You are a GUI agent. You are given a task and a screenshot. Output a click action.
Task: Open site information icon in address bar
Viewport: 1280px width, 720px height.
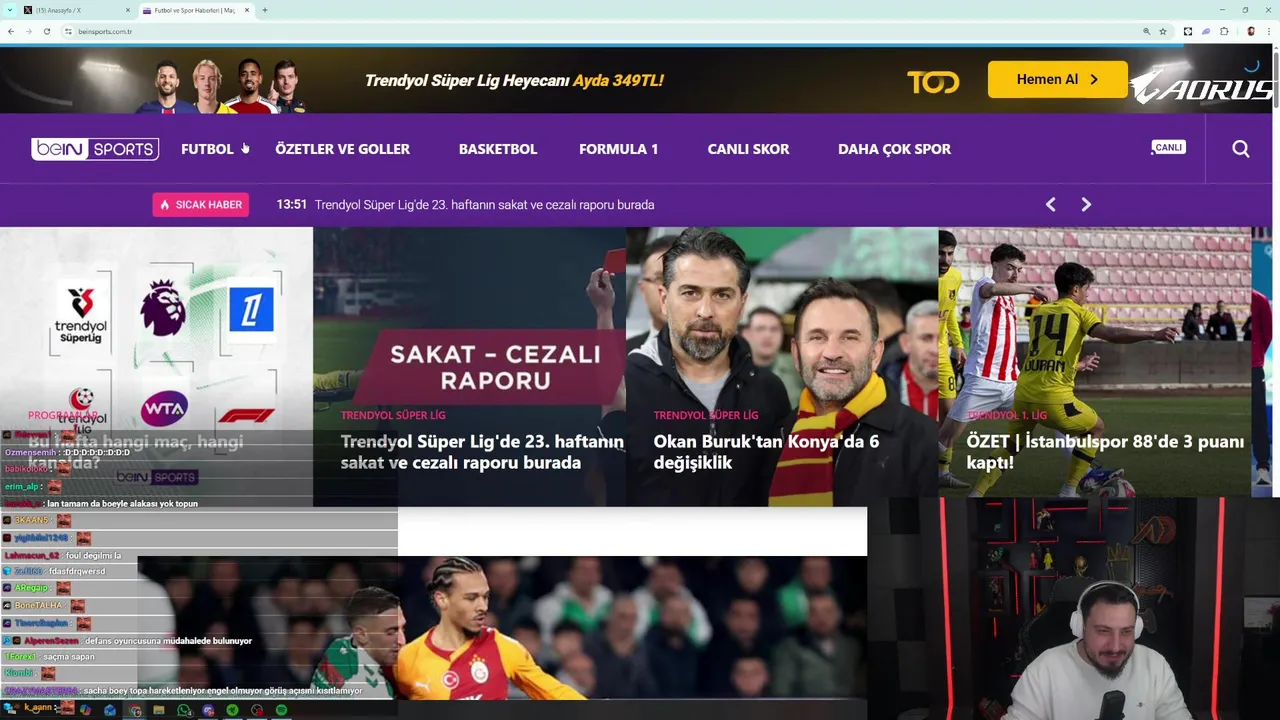pyautogui.click(x=68, y=31)
